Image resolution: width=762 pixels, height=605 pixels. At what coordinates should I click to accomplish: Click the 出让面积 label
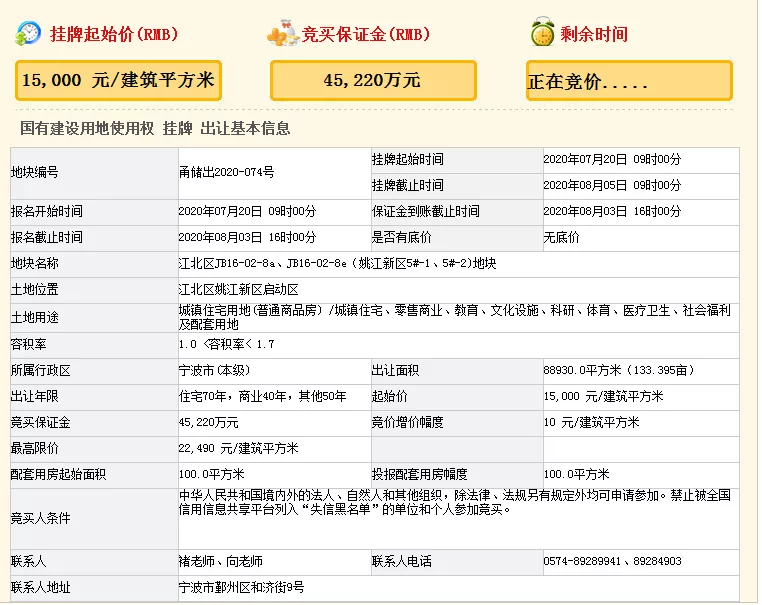pos(396,371)
